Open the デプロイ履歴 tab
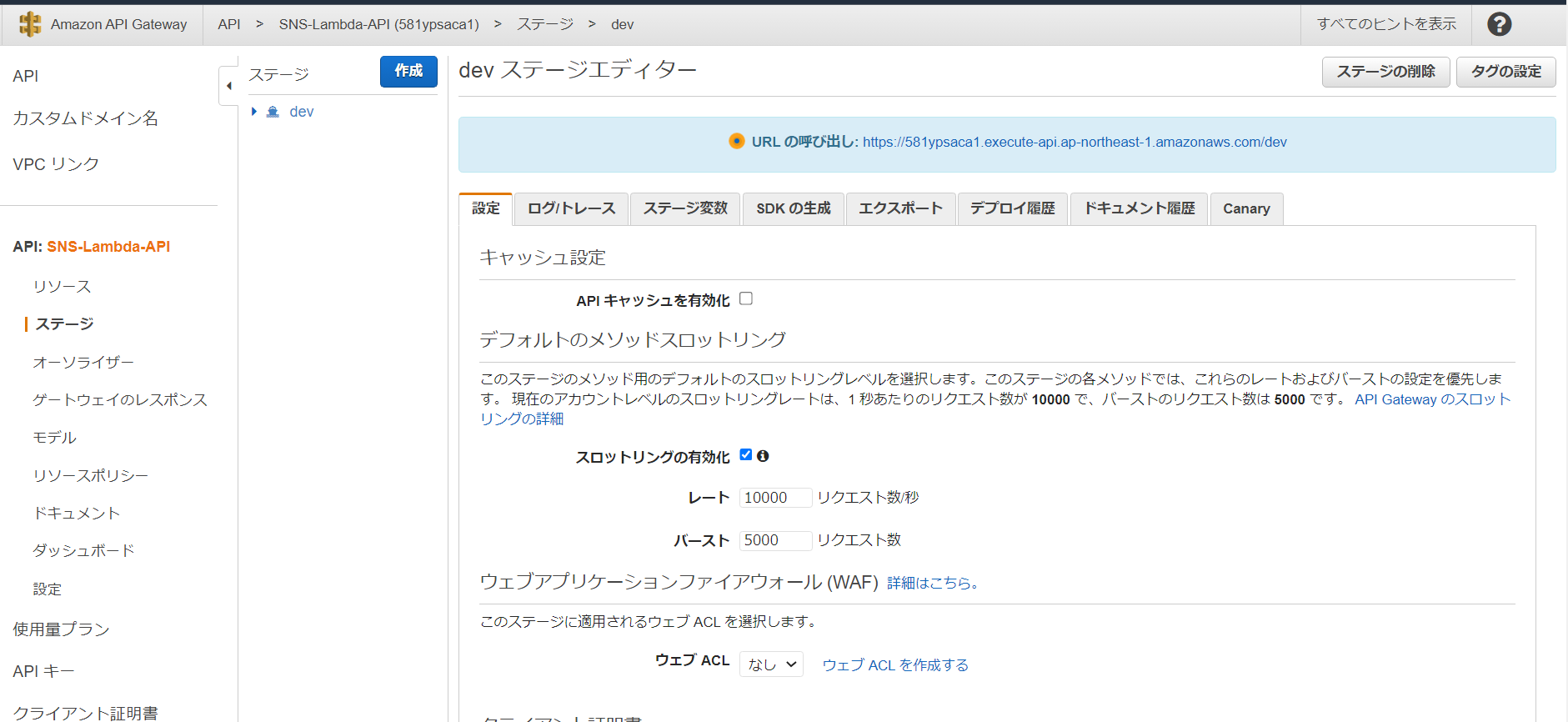Viewport: 1568px width, 722px height. tap(1013, 208)
